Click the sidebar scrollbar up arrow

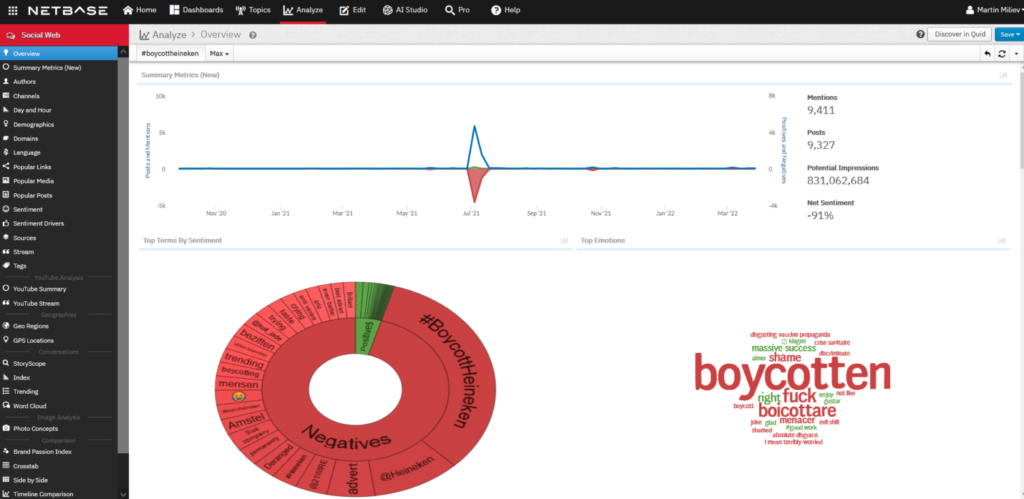123,51
